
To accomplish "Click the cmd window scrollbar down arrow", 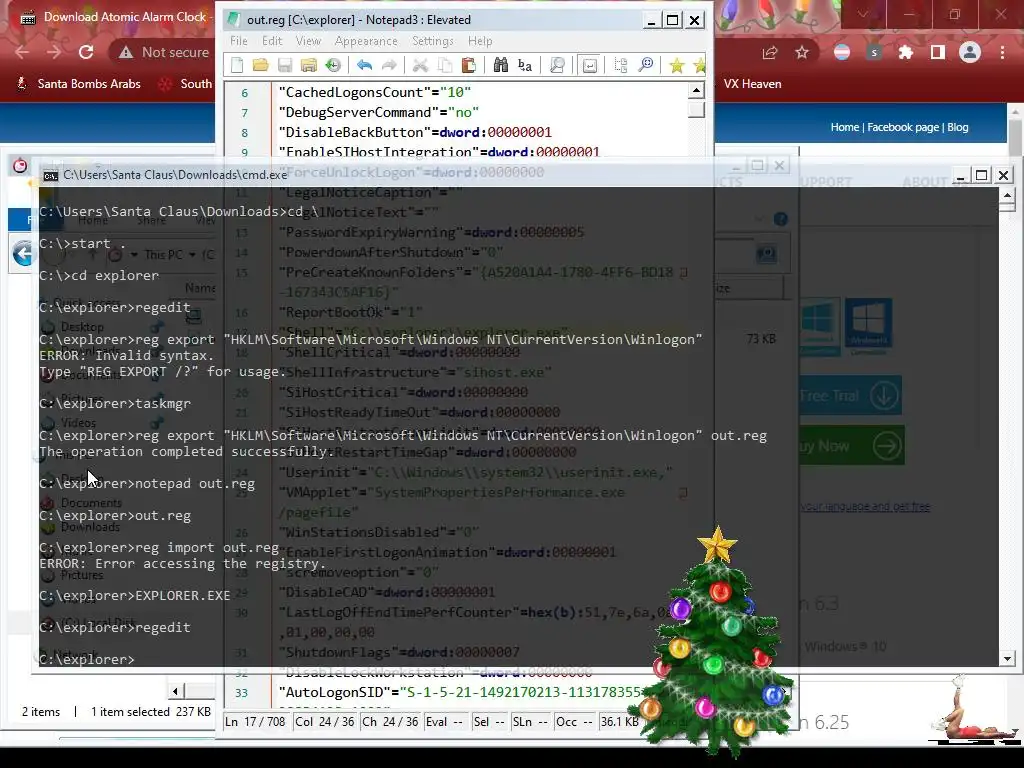I will point(1007,658).
